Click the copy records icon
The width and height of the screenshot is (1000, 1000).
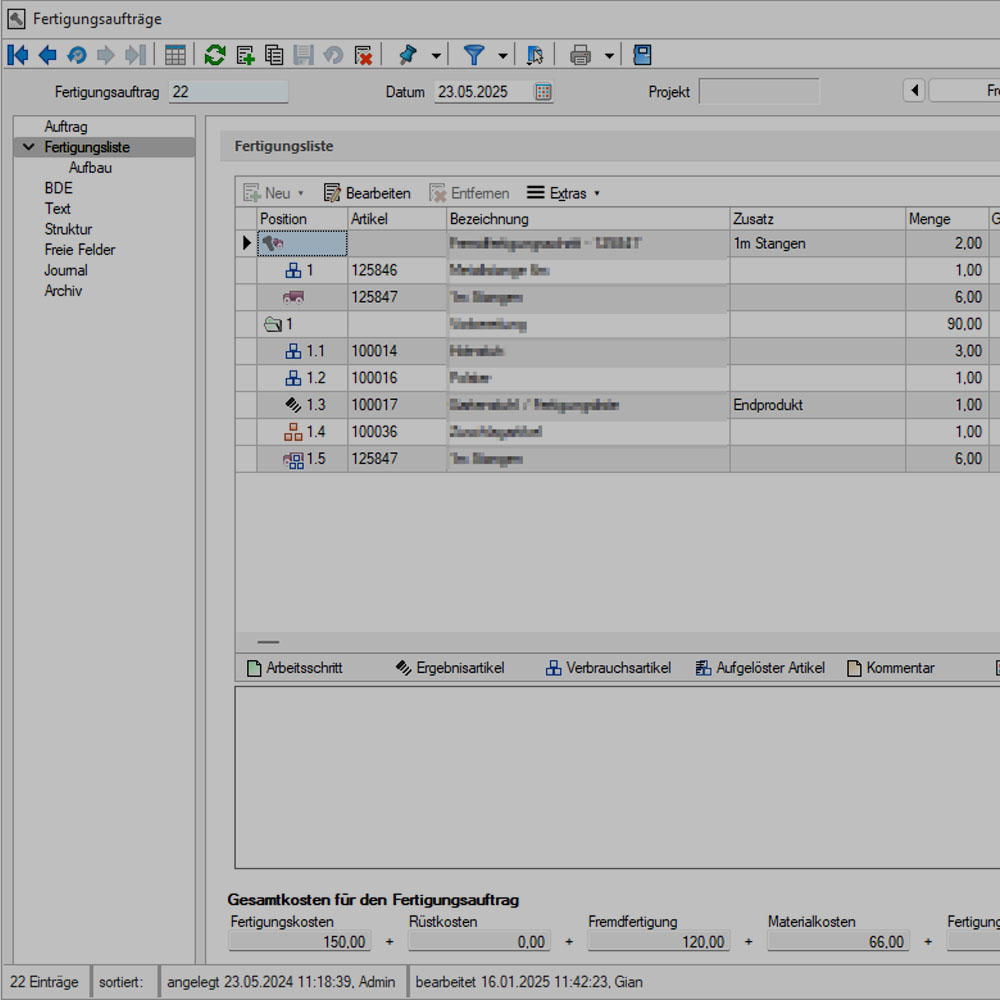point(273,55)
